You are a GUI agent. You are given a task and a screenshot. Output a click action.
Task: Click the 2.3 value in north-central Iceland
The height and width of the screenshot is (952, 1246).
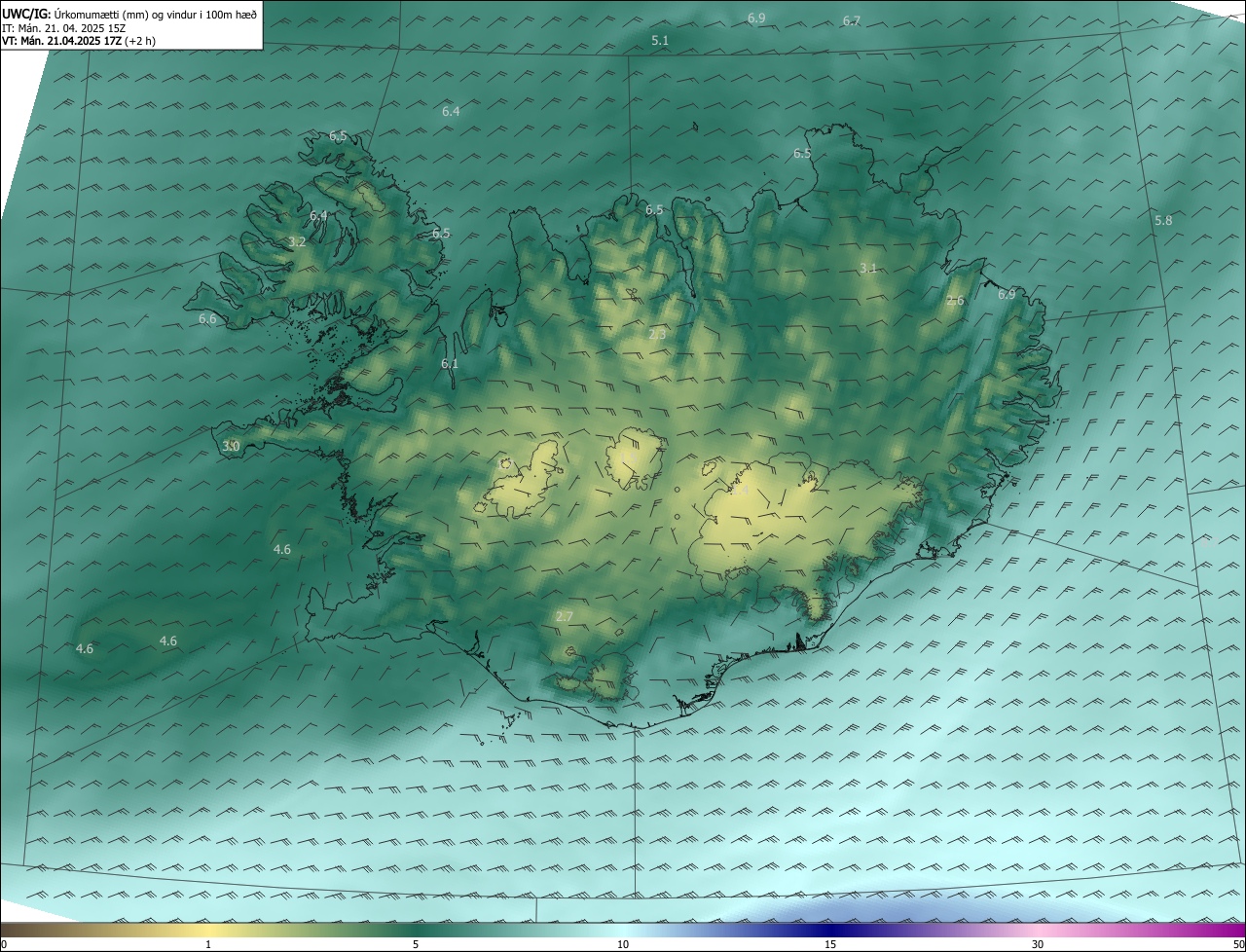click(x=657, y=334)
